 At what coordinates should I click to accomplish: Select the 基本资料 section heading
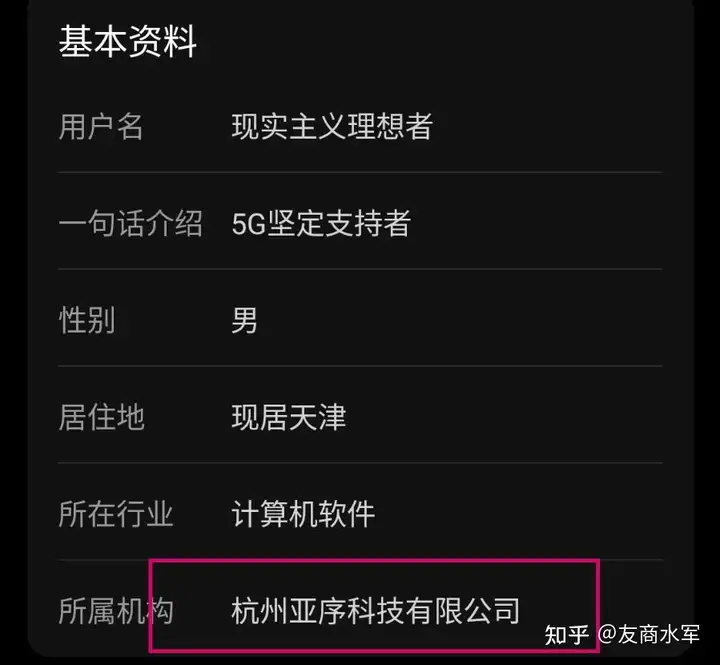pos(128,41)
